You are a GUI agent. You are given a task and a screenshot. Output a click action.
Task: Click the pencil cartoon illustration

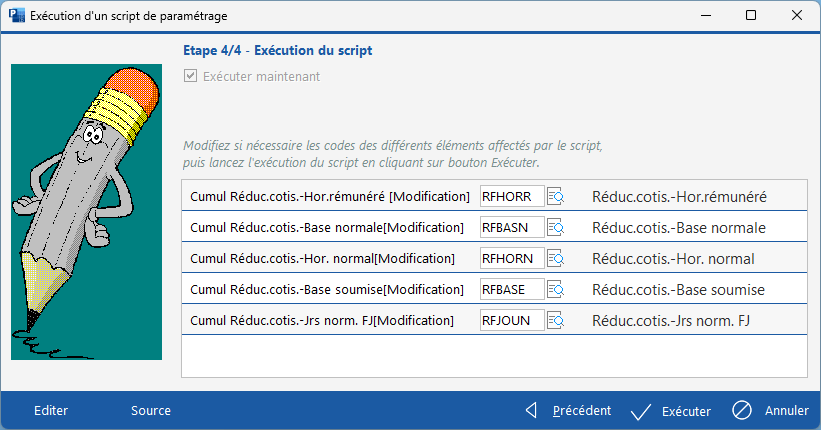click(86, 212)
